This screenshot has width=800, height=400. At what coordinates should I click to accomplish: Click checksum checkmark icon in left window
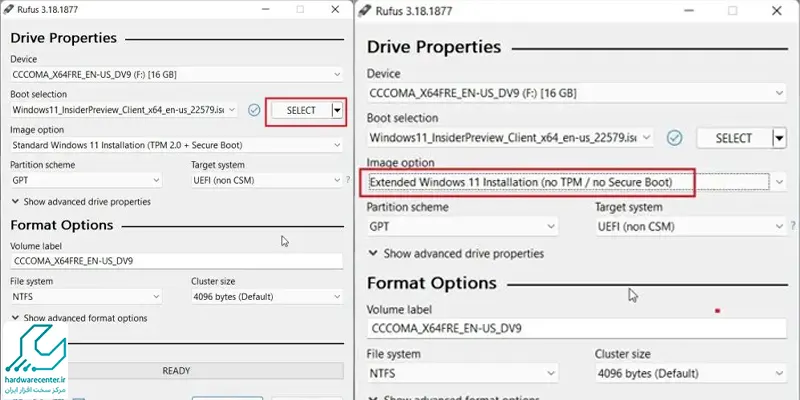point(254,110)
